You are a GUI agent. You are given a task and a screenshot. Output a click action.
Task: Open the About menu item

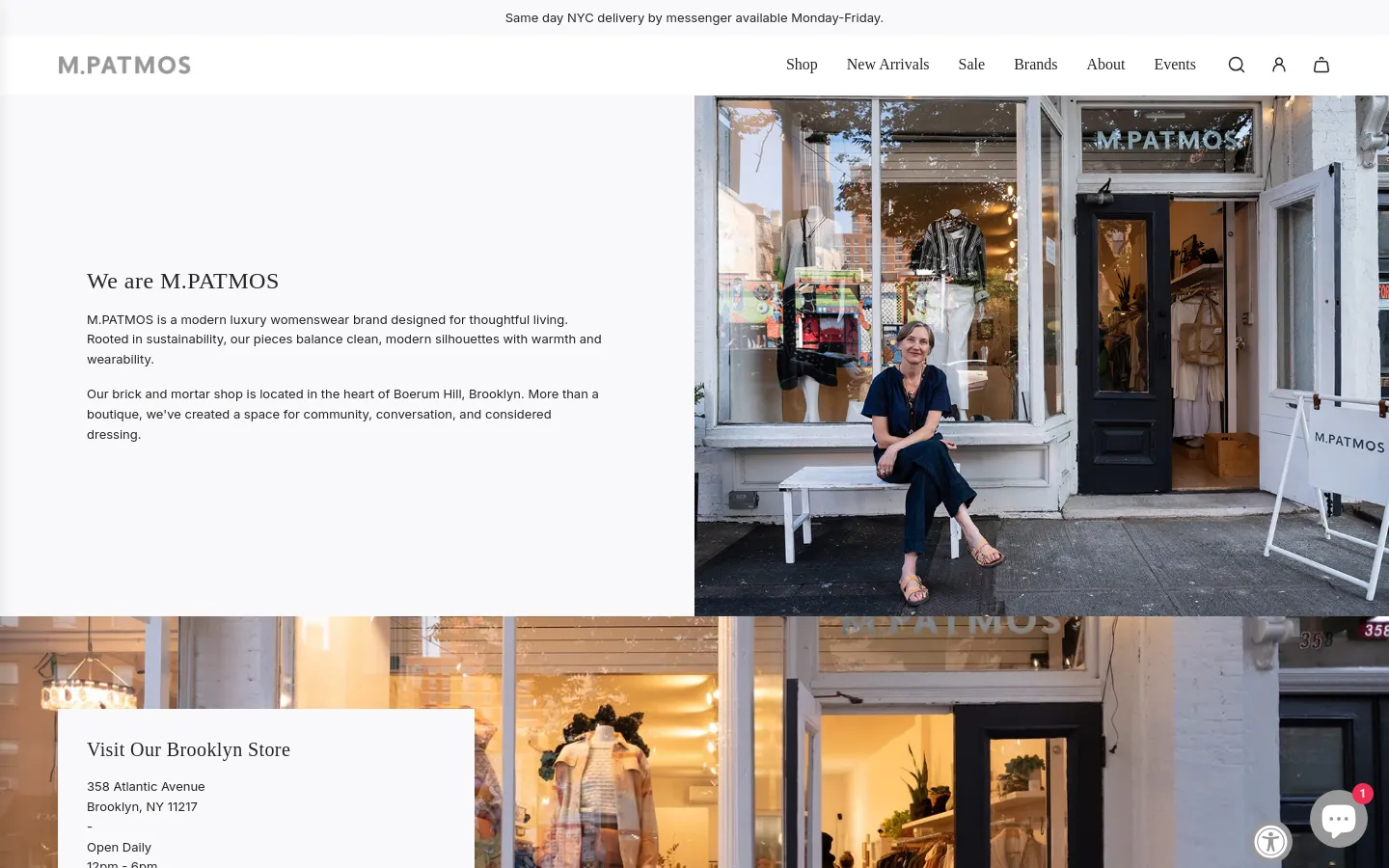[x=1105, y=65]
